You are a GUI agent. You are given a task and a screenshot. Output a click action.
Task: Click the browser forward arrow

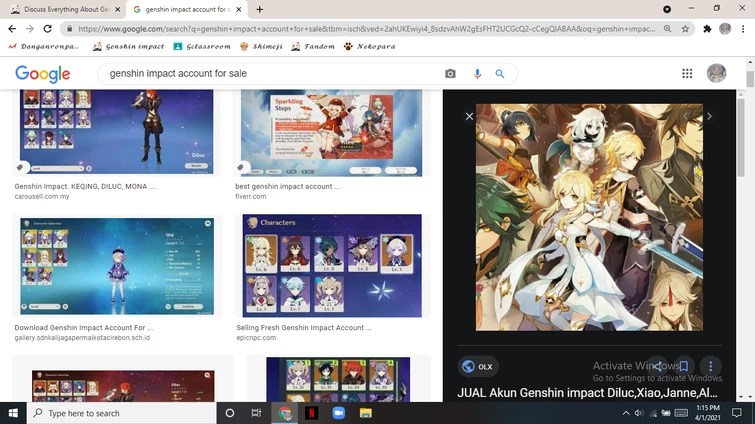(x=30, y=29)
